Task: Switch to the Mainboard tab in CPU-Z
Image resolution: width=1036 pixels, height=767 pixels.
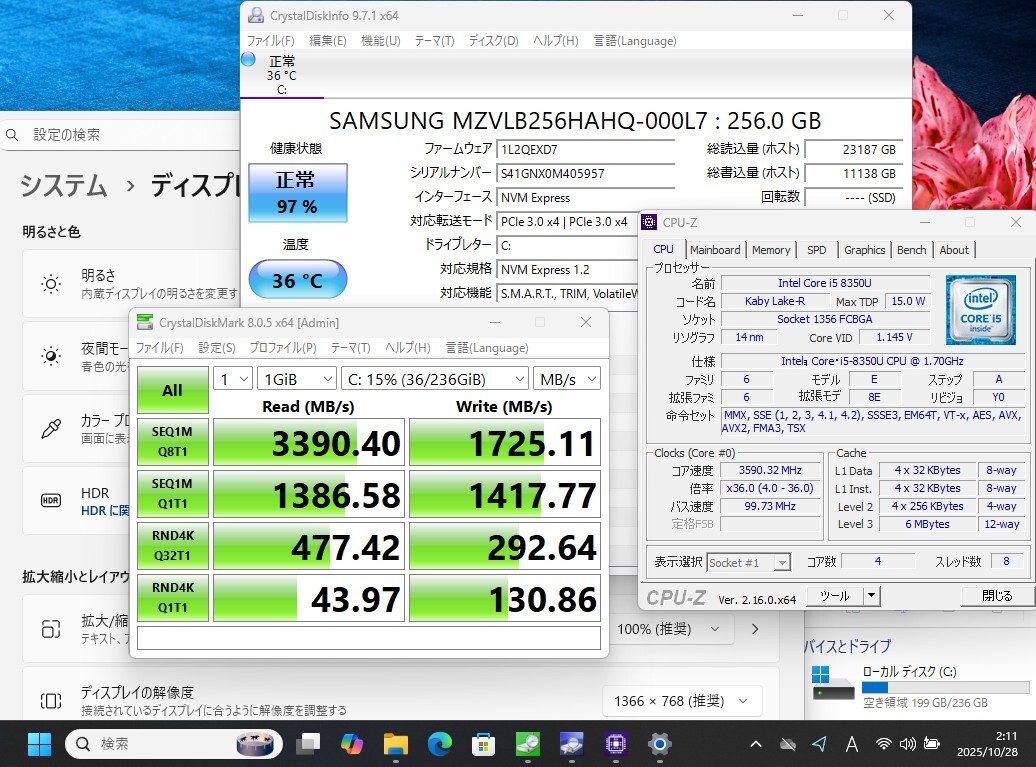Action: 715,250
